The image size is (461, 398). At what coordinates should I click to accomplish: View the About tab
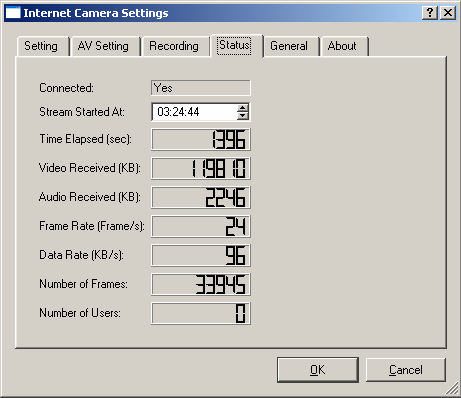(x=344, y=46)
